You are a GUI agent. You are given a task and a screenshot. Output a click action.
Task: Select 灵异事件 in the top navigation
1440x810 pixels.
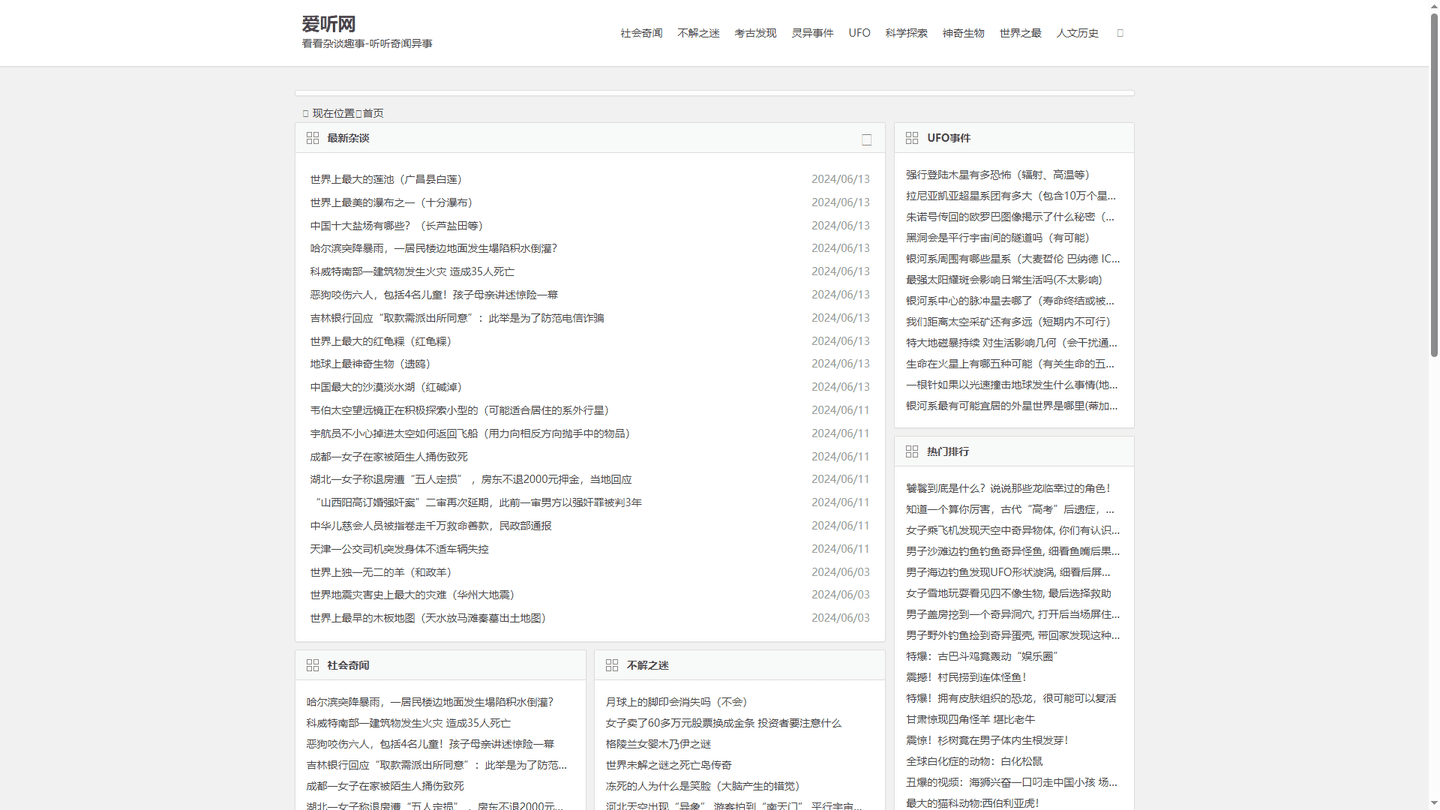pos(812,33)
